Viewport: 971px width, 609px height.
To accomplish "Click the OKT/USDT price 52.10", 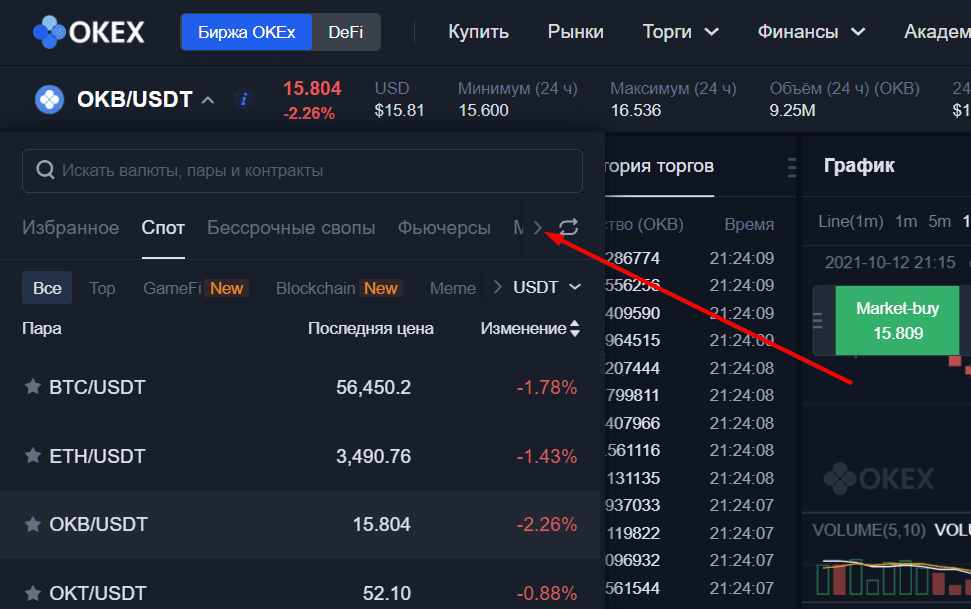I will click(386, 593).
